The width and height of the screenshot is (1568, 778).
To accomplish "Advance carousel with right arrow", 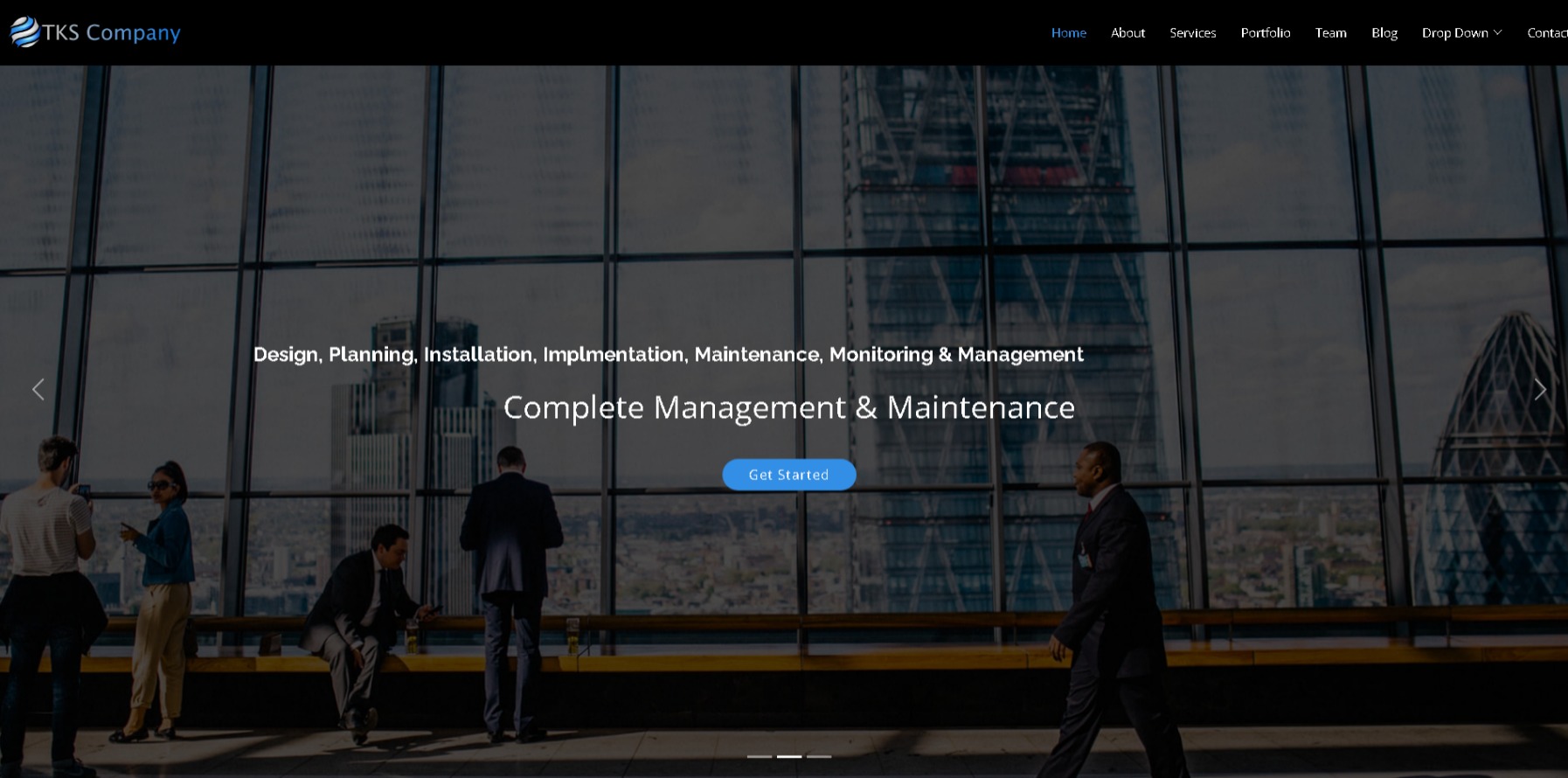I will coord(1540,390).
